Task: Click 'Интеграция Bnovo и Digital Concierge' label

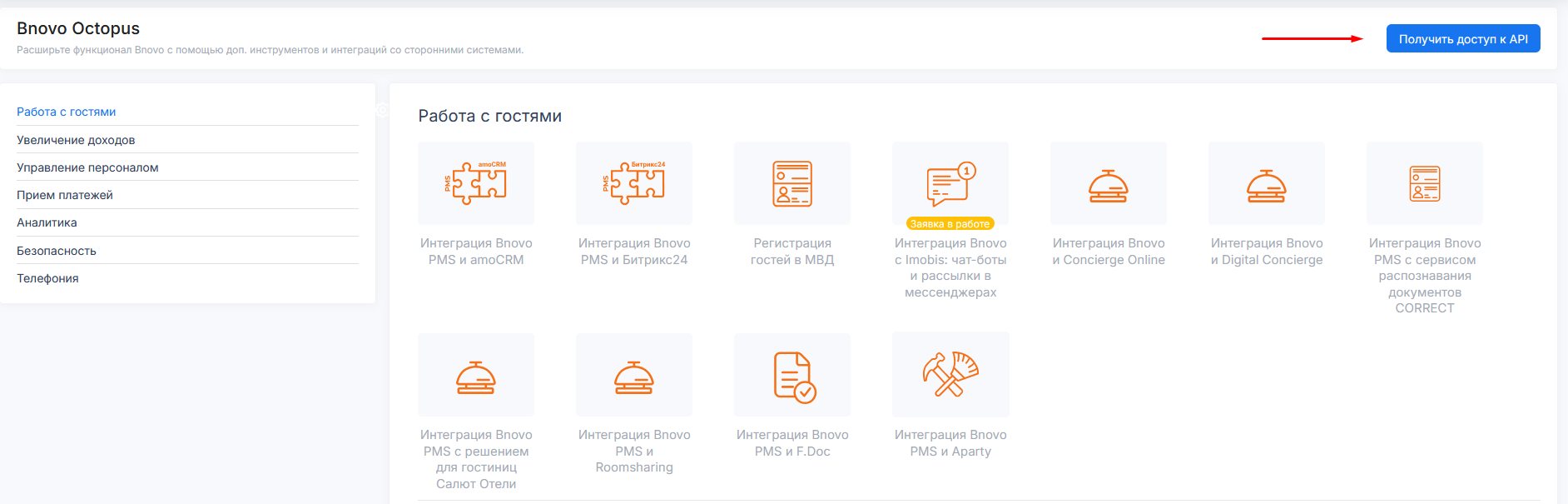Action: click(1267, 252)
